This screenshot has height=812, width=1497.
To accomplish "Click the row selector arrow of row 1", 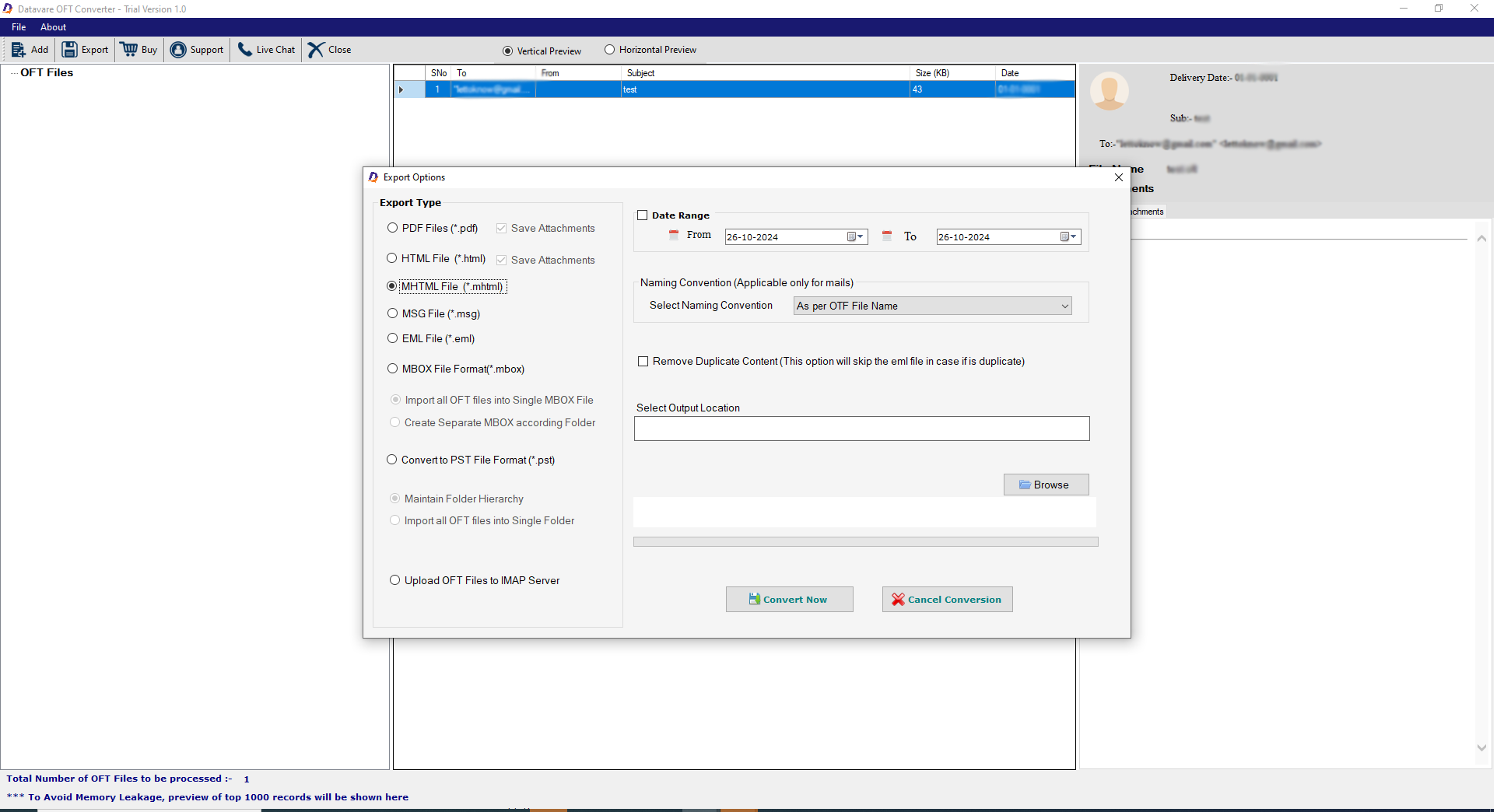I will pyautogui.click(x=401, y=89).
